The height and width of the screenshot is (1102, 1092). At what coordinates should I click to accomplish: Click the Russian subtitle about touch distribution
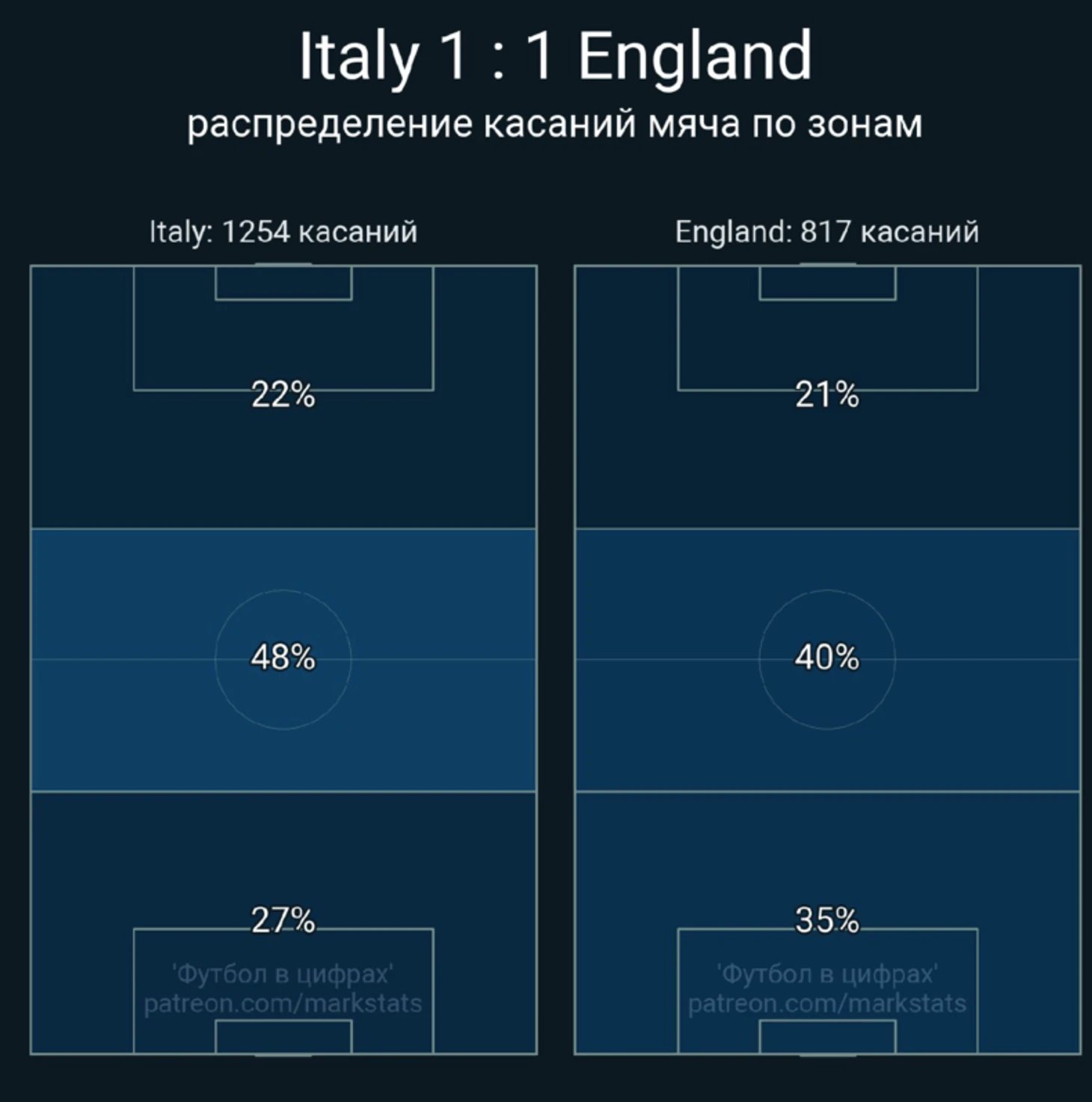tap(554, 123)
